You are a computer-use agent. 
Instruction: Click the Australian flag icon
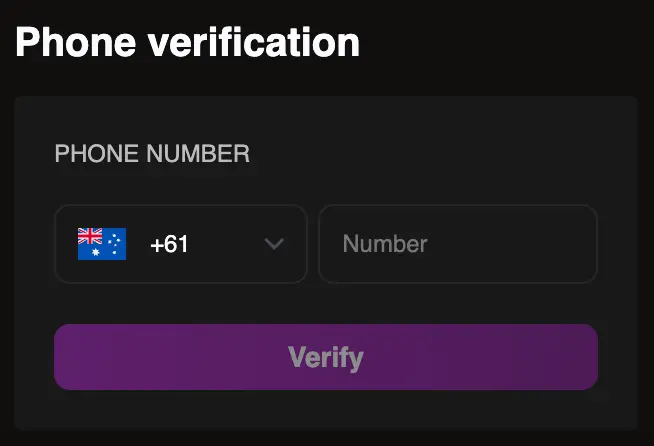(x=102, y=244)
